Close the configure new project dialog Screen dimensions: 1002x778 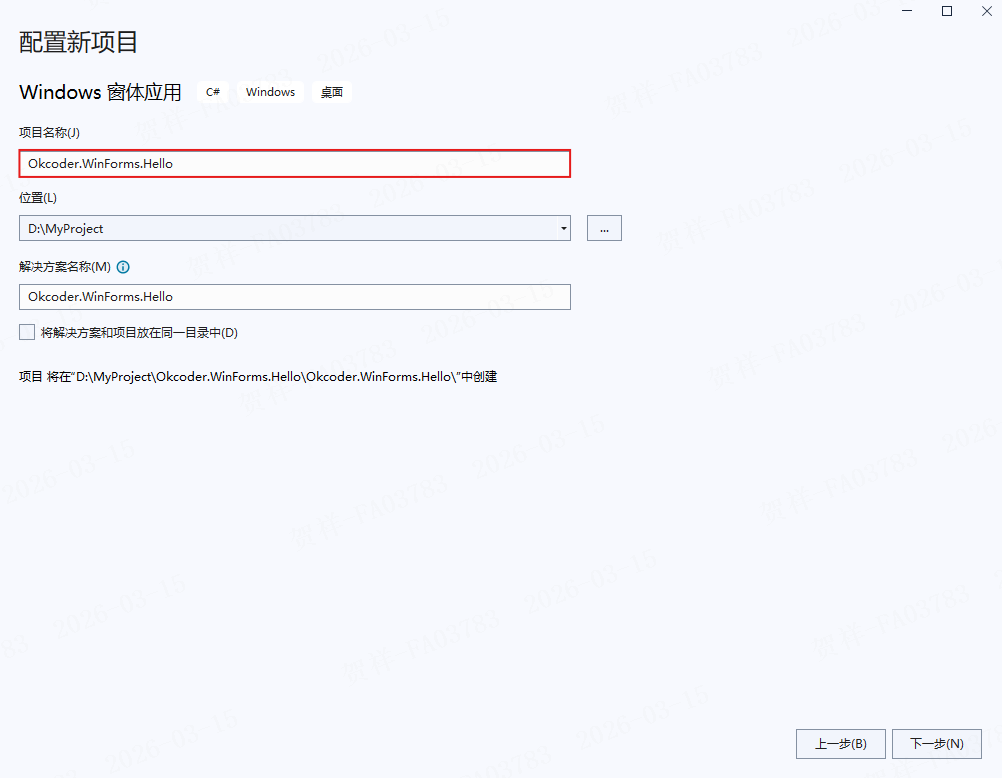point(987,12)
